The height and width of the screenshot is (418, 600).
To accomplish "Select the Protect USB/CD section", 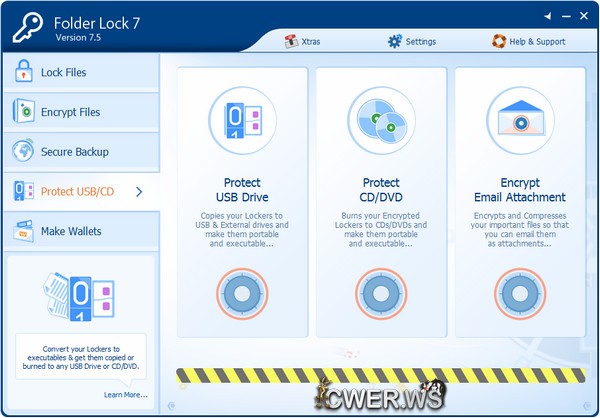I will click(x=82, y=191).
